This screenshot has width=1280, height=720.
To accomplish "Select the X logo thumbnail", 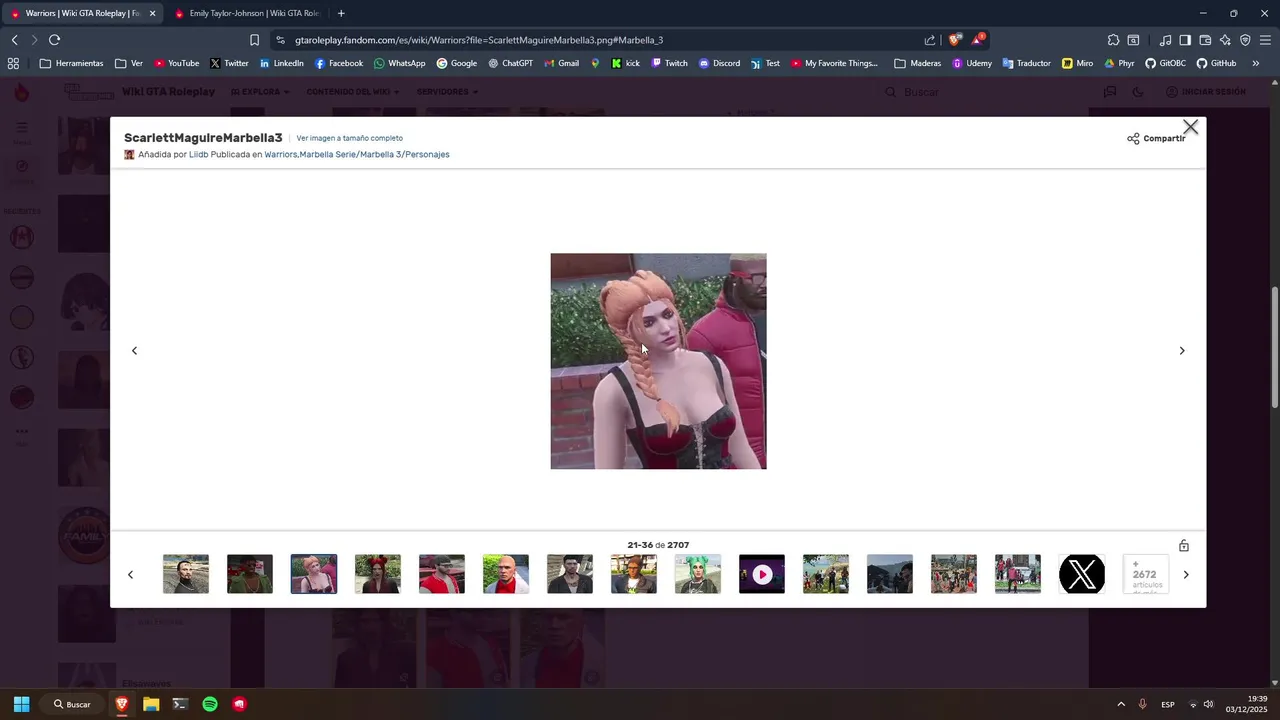I will click(1082, 574).
